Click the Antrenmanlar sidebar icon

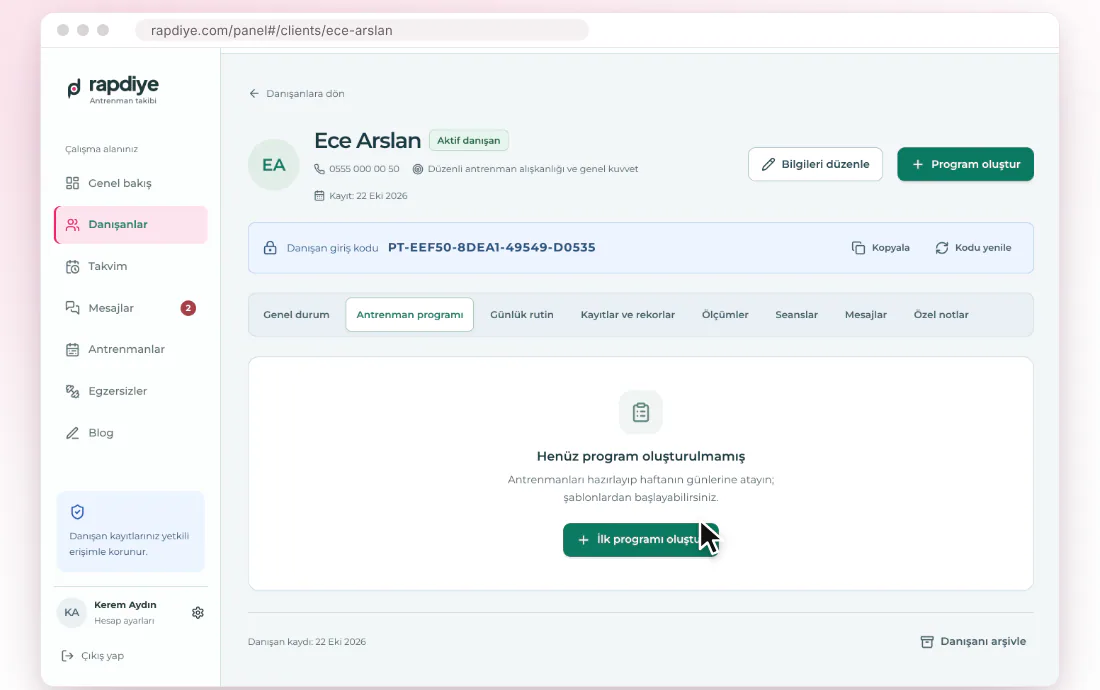coord(72,349)
